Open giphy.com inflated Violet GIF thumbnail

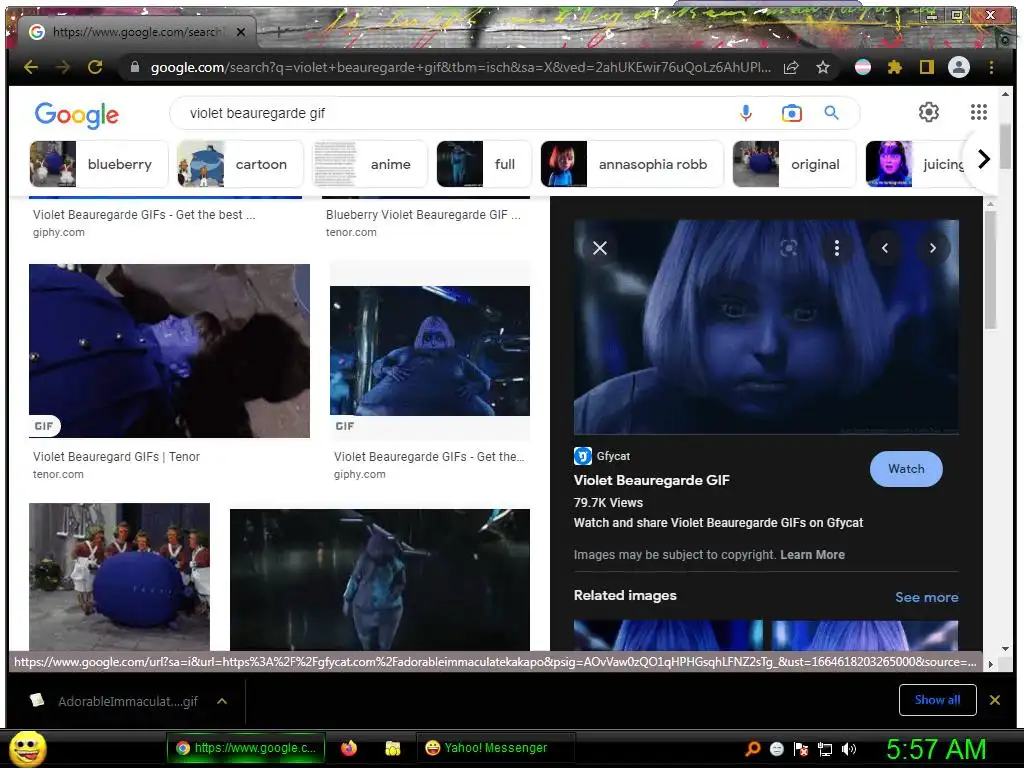[430, 351]
